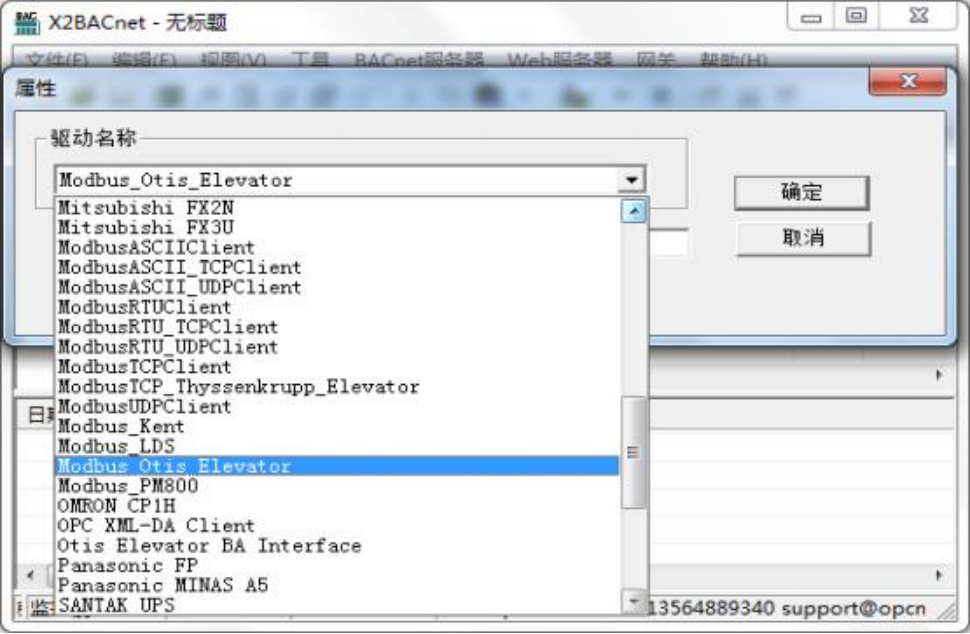Choose ModbusASCIIClient in the list
Image resolution: width=970 pixels, height=634 pixels.
click(x=337, y=247)
